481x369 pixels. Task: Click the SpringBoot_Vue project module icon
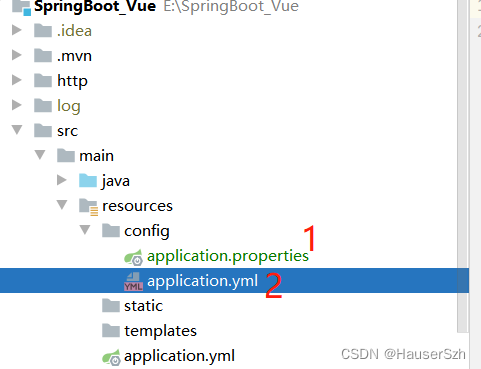[22, 7]
